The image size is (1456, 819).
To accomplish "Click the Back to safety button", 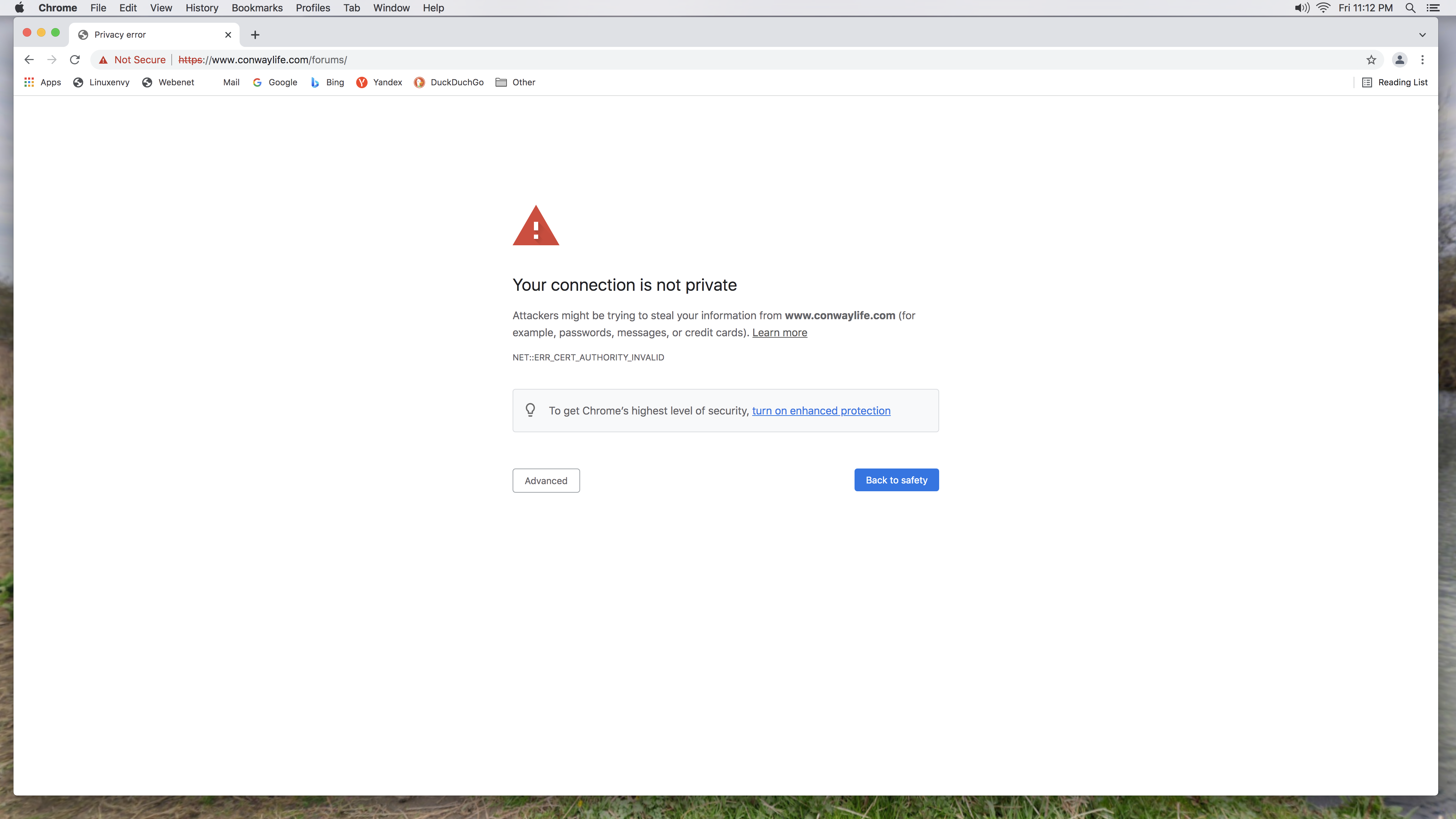I will pyautogui.click(x=896, y=480).
